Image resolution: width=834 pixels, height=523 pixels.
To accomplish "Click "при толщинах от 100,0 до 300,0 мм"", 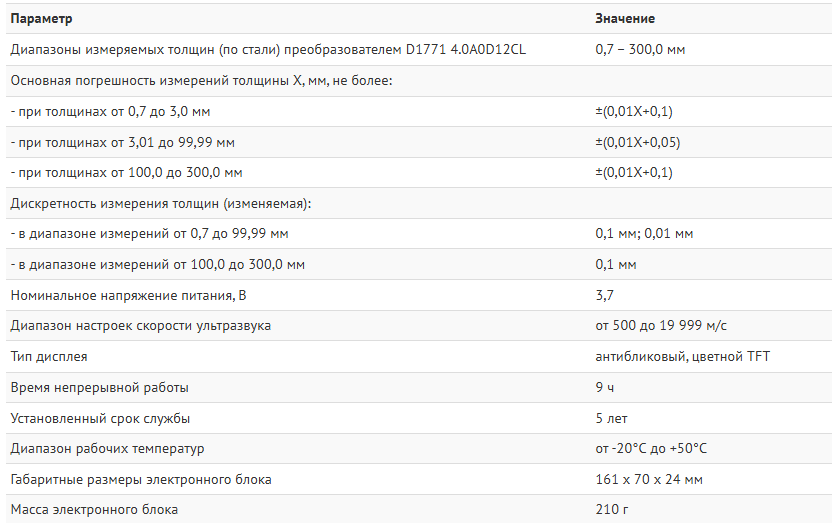I will [x=126, y=172].
